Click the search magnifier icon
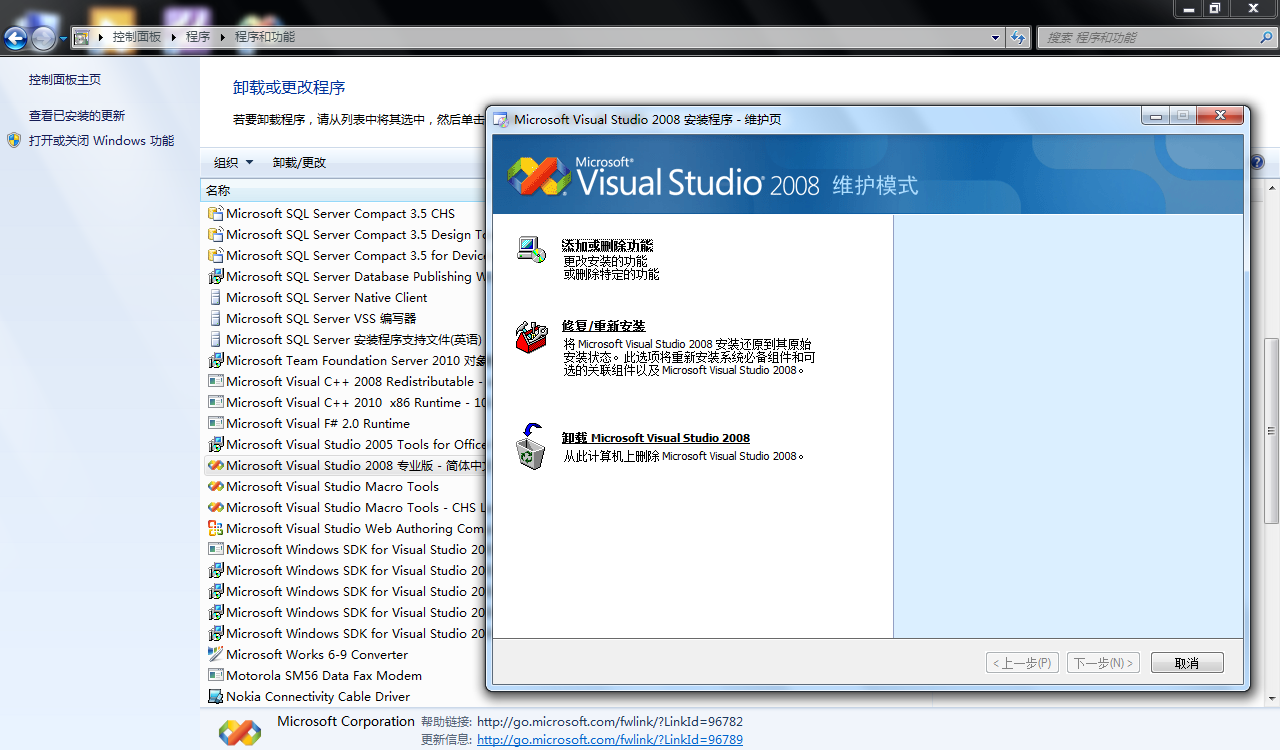Screen dimensions: 1280x750 pos(1267,37)
